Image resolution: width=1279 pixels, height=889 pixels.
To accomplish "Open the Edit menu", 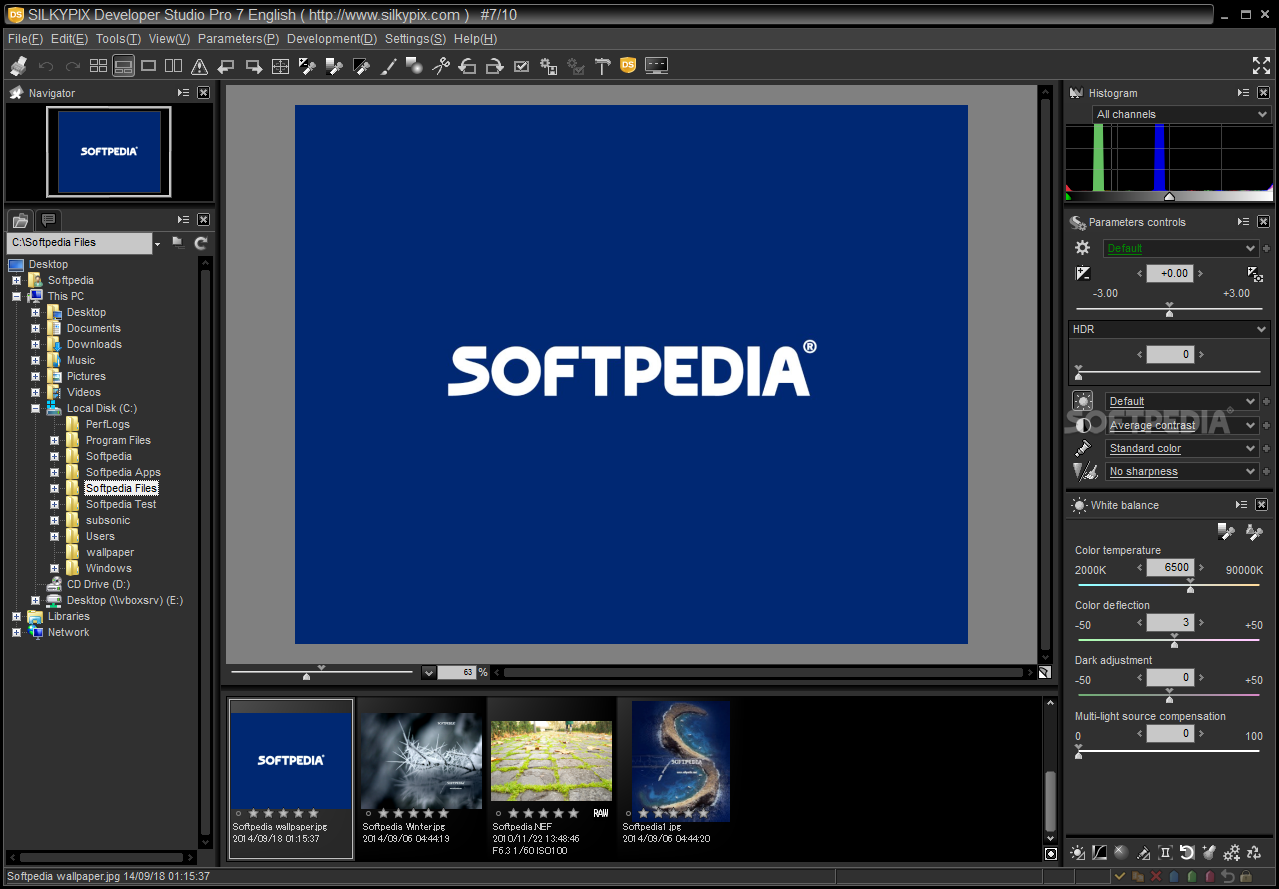I will [x=69, y=39].
